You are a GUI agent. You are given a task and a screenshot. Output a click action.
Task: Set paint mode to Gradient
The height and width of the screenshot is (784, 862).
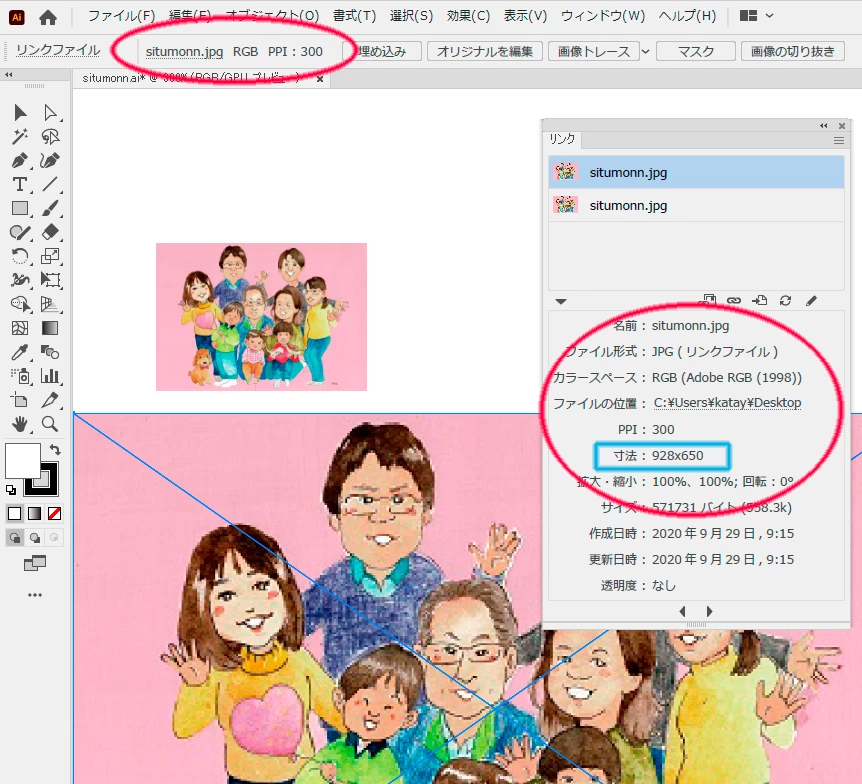coord(35,514)
